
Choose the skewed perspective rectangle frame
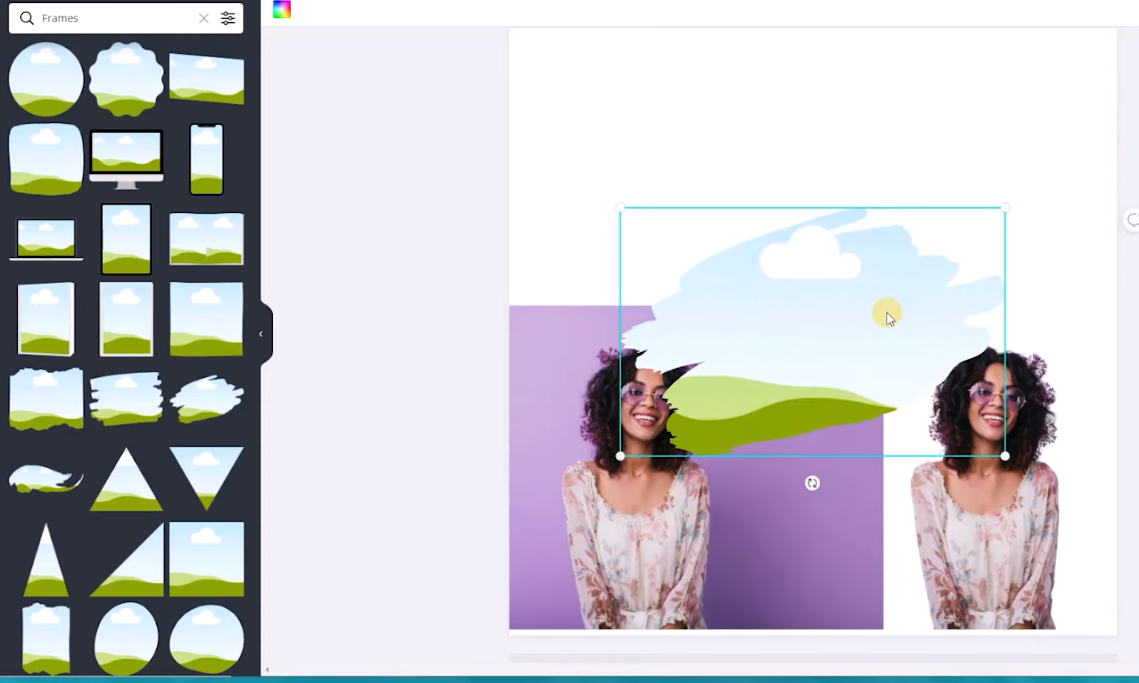(x=206, y=78)
